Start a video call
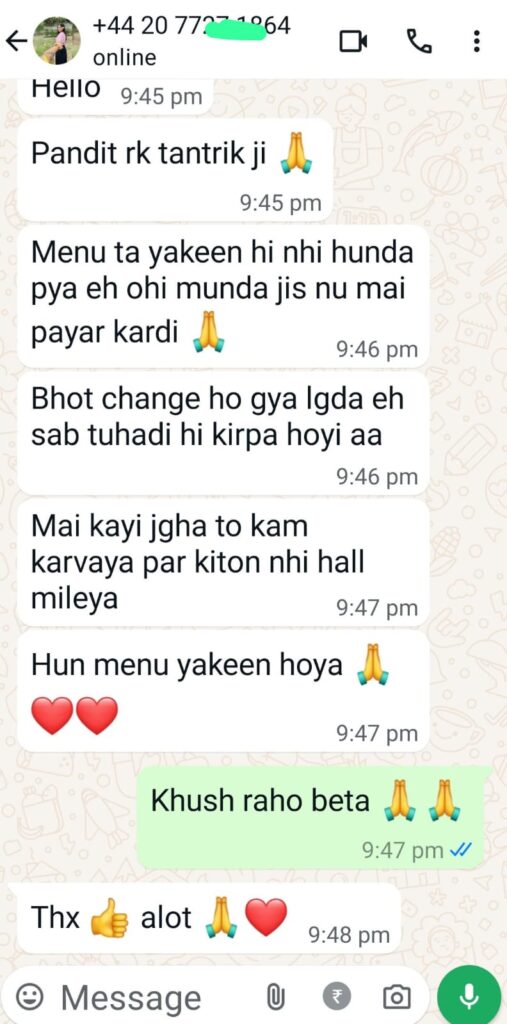This screenshot has height=1024, width=507. pyautogui.click(x=353, y=41)
